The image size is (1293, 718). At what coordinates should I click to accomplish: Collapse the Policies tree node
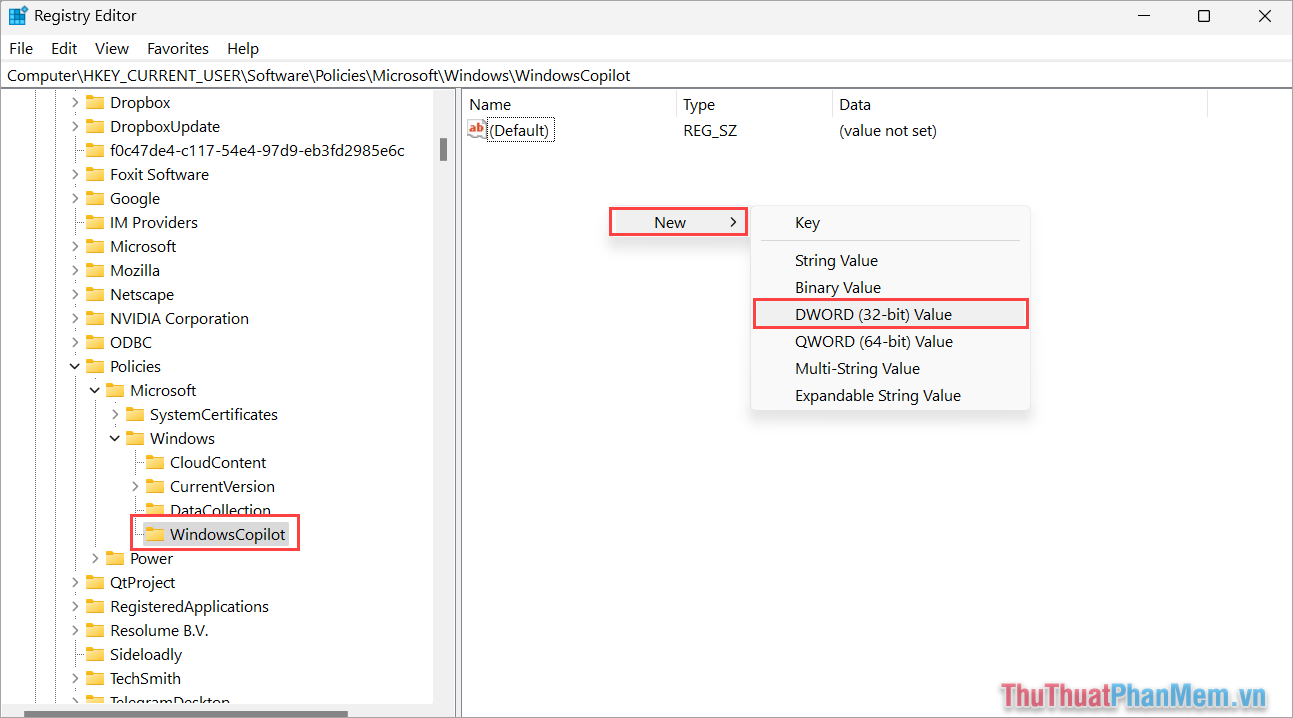coord(74,366)
